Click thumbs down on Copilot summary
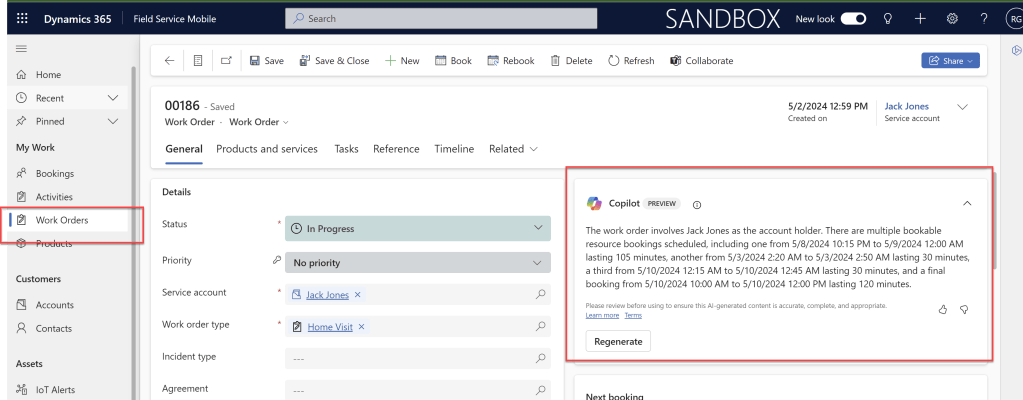 tap(964, 310)
